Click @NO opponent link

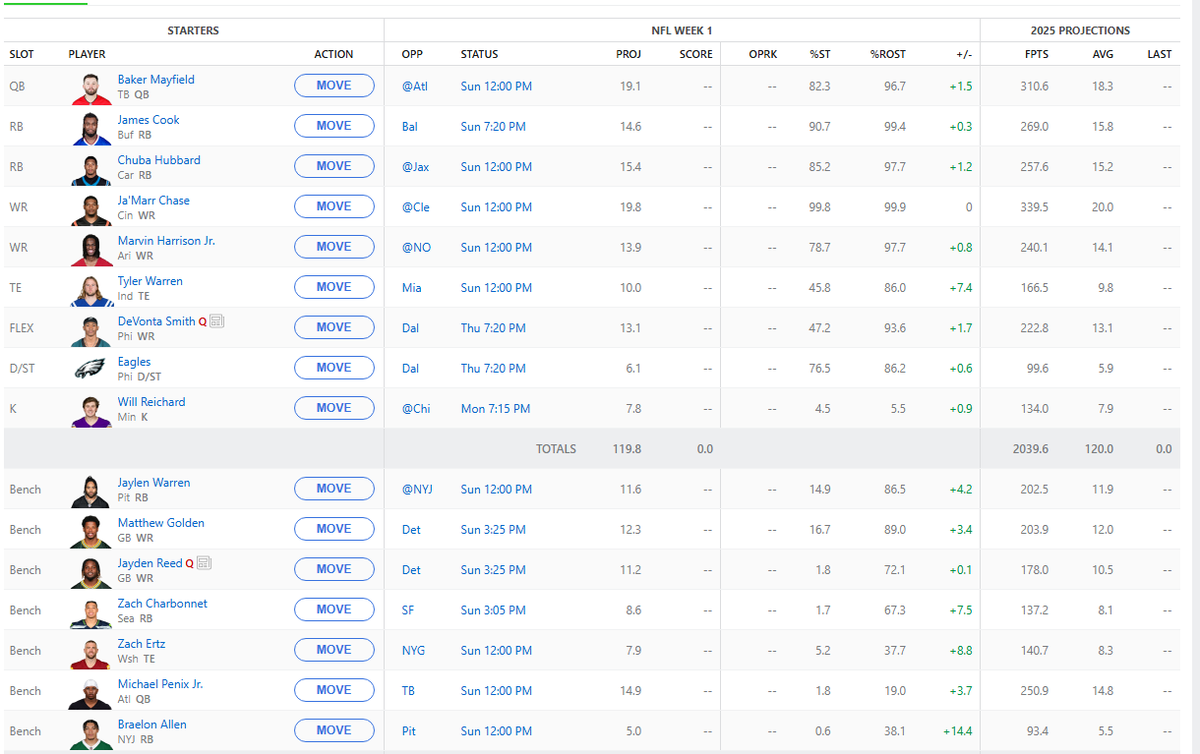[416, 248]
